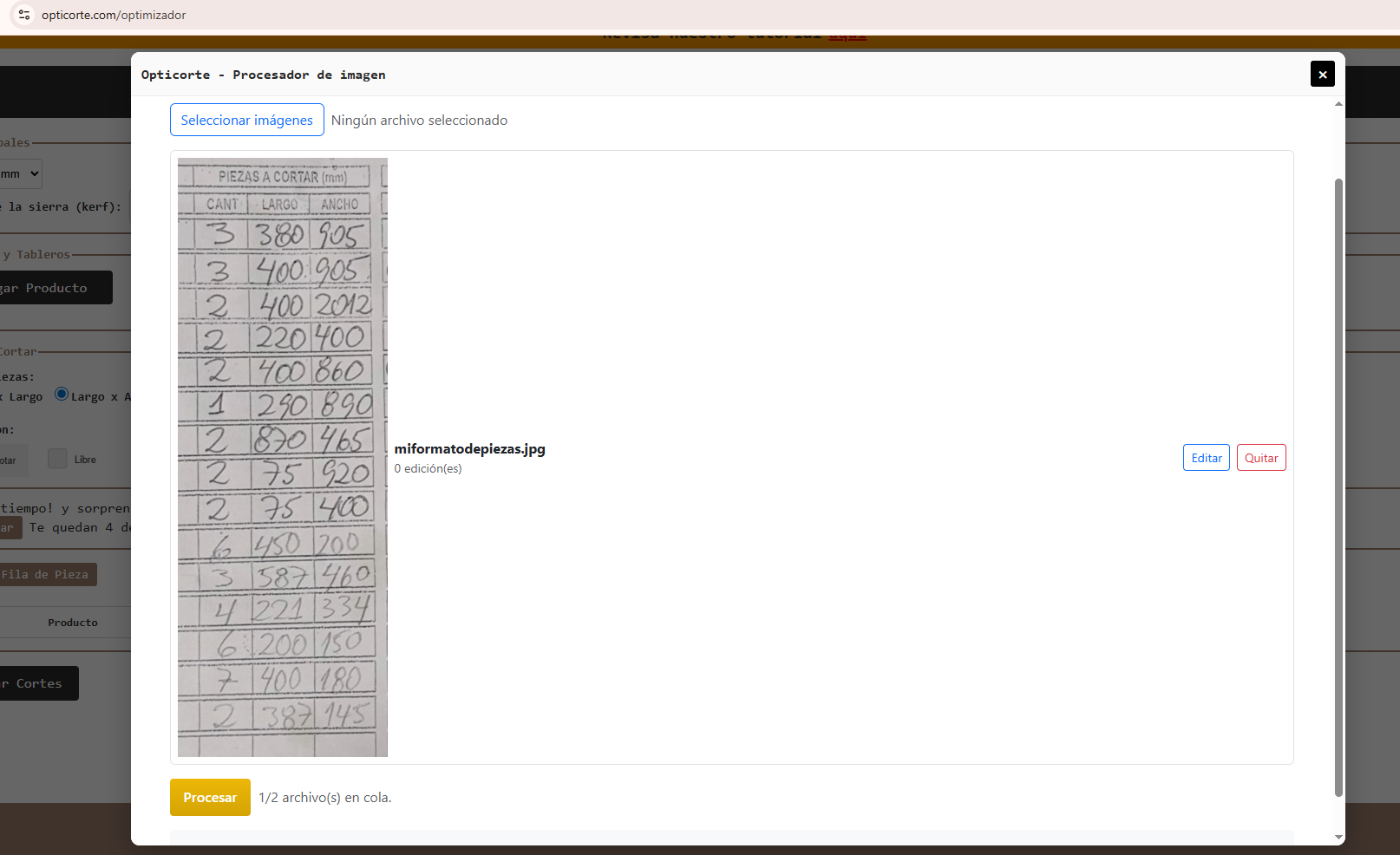Screen dimensions: 1400x855
Task: Click the miformatodepiezas.jpg file name
Action: point(469,449)
